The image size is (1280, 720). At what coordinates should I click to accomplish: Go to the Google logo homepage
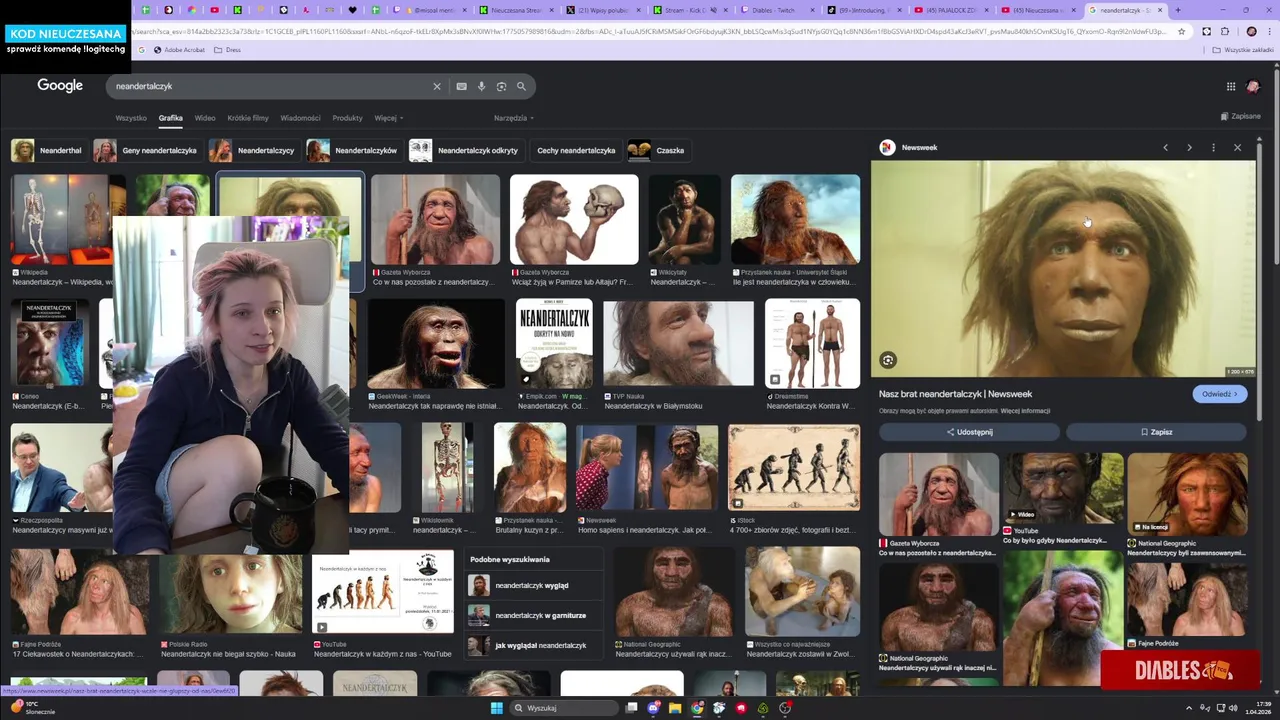click(x=60, y=85)
